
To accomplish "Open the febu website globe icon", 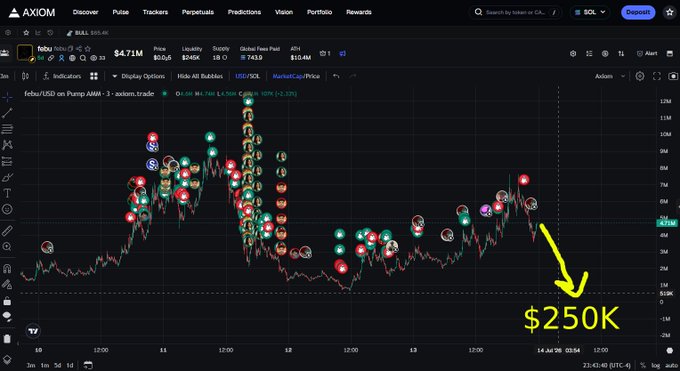I will (72, 58).
